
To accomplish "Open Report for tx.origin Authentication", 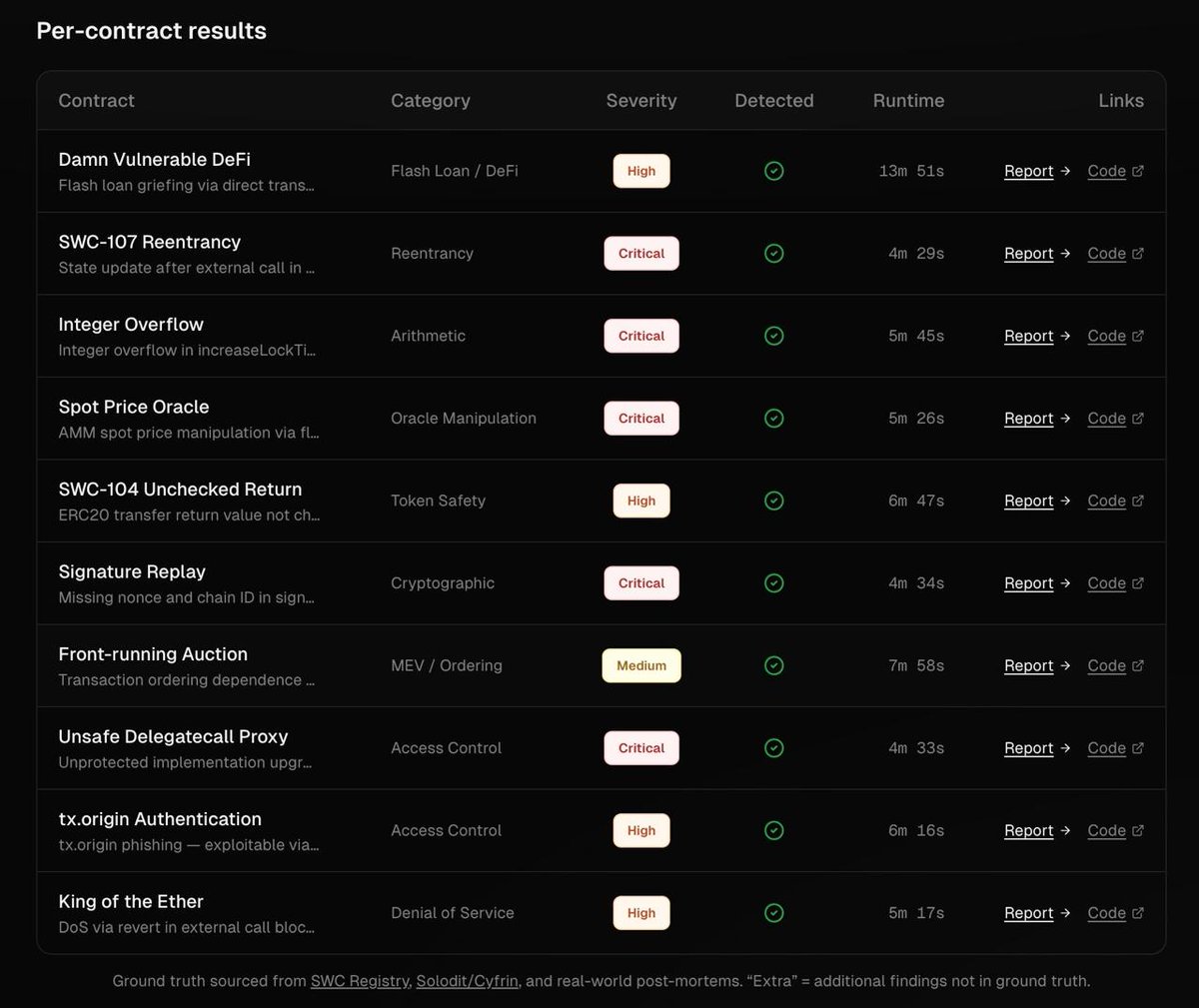I will [x=1037, y=830].
